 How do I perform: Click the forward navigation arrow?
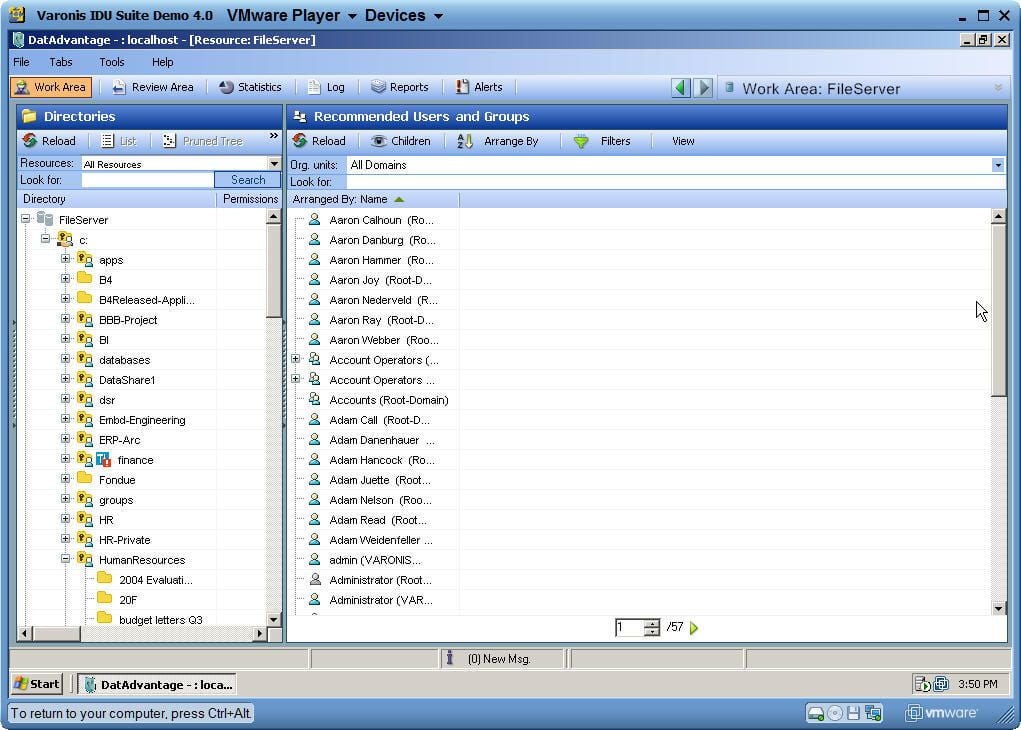point(703,87)
